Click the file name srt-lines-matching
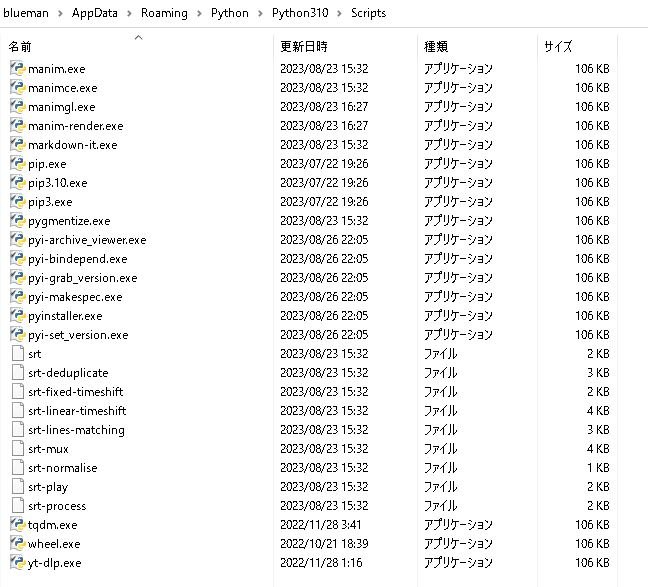 pyautogui.click(x=76, y=430)
